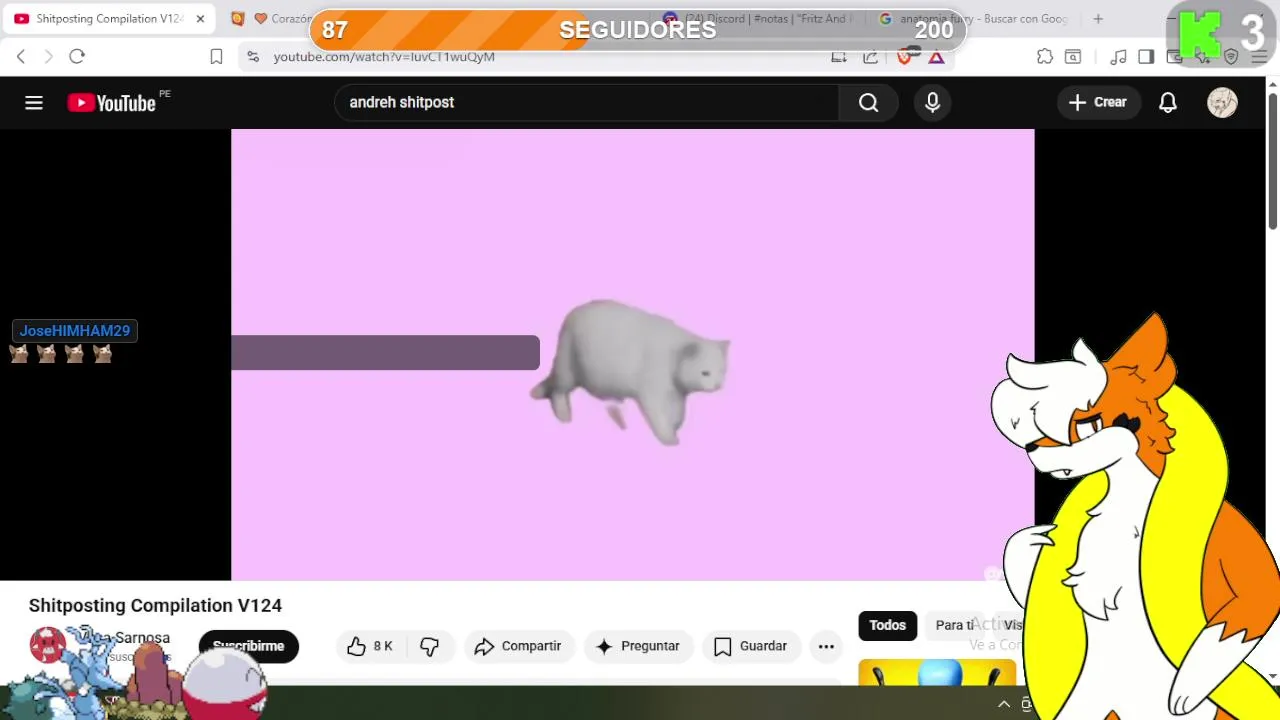Go back with the browser back arrow
This screenshot has height=720, width=1280.
pos(21,56)
